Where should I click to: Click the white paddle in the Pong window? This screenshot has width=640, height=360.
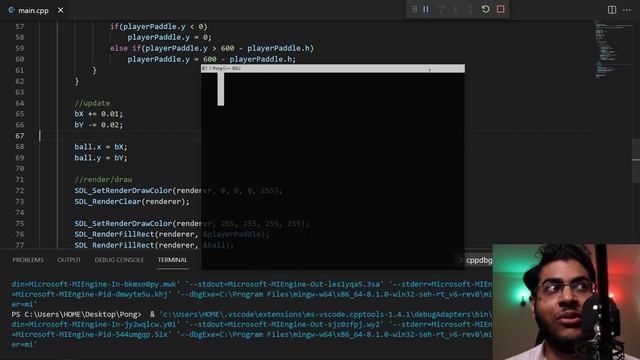pos(221,89)
